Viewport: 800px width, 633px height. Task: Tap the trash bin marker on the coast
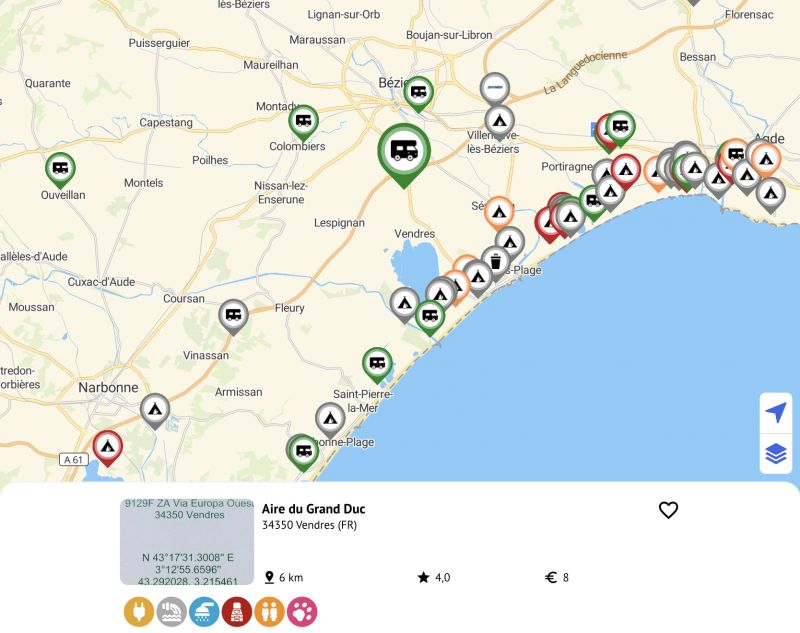[495, 262]
